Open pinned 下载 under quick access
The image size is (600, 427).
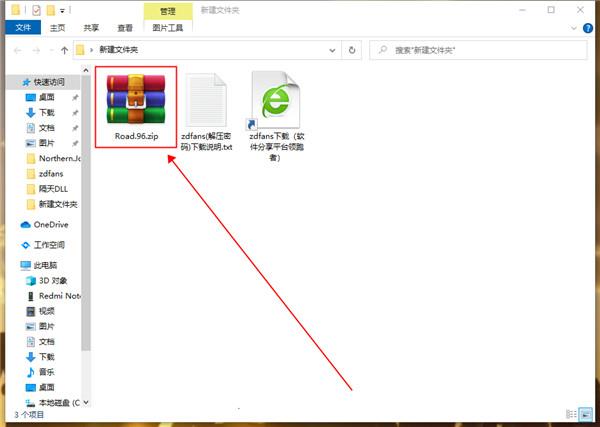(47, 112)
